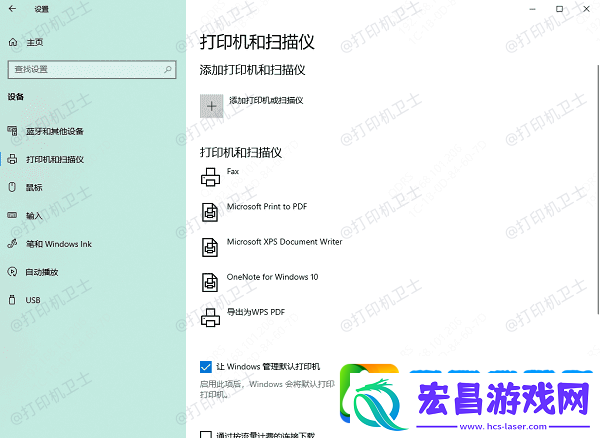Uncheck 让 Windows 管理默认打印机 checkbox
600x438 pixels.
click(x=206, y=366)
